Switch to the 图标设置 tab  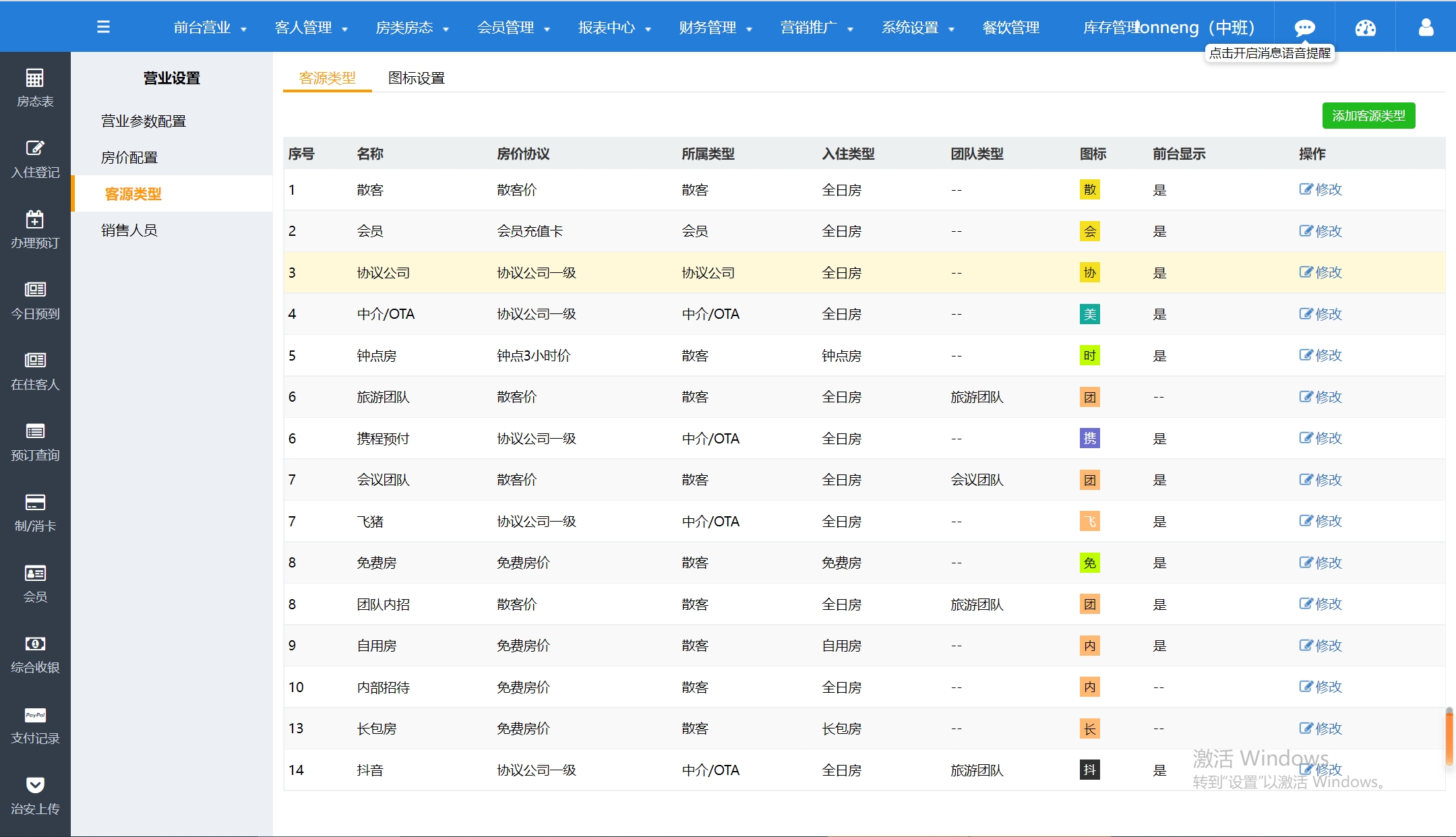[x=417, y=78]
